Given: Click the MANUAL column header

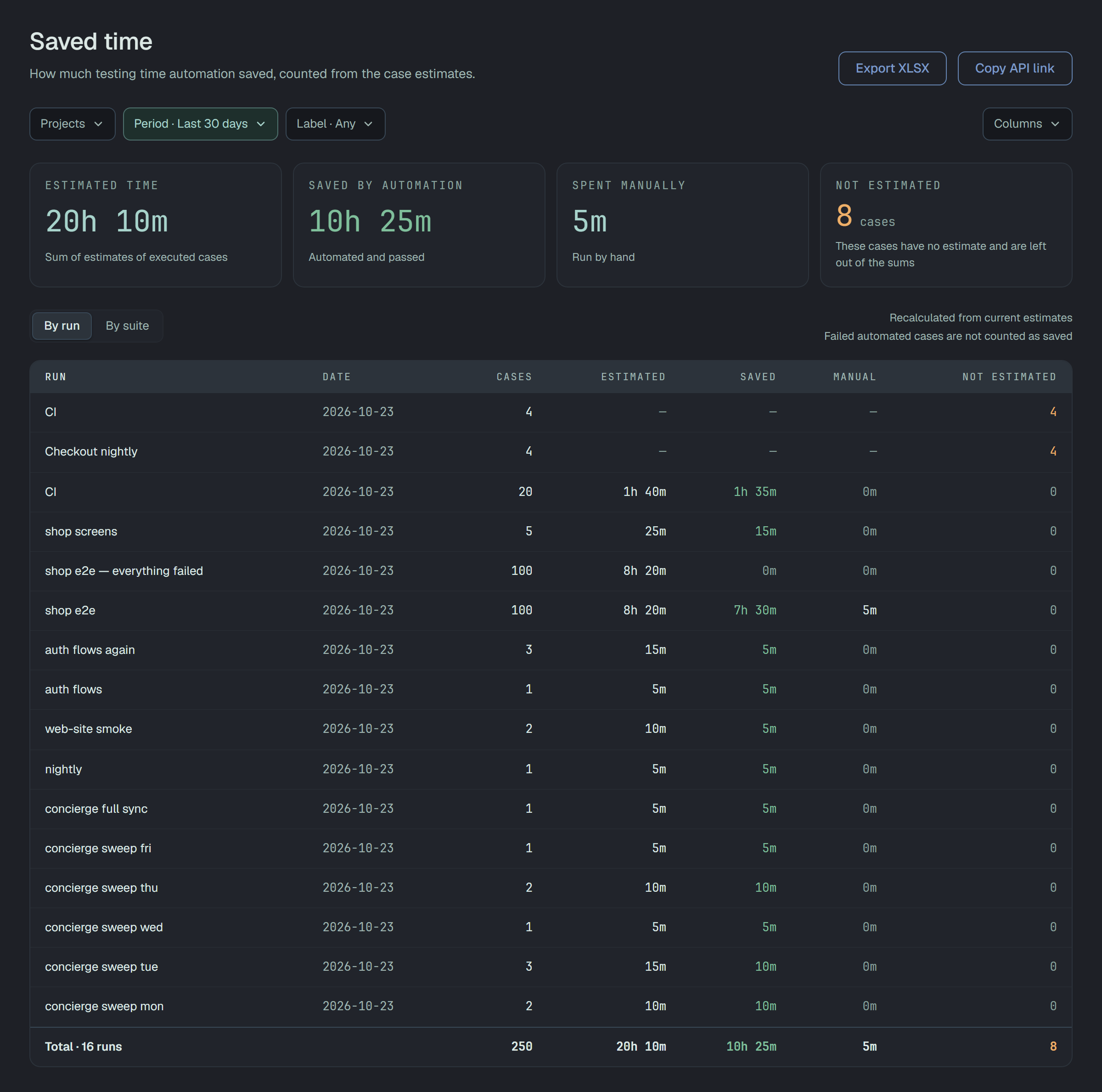Looking at the screenshot, I should coord(855,377).
